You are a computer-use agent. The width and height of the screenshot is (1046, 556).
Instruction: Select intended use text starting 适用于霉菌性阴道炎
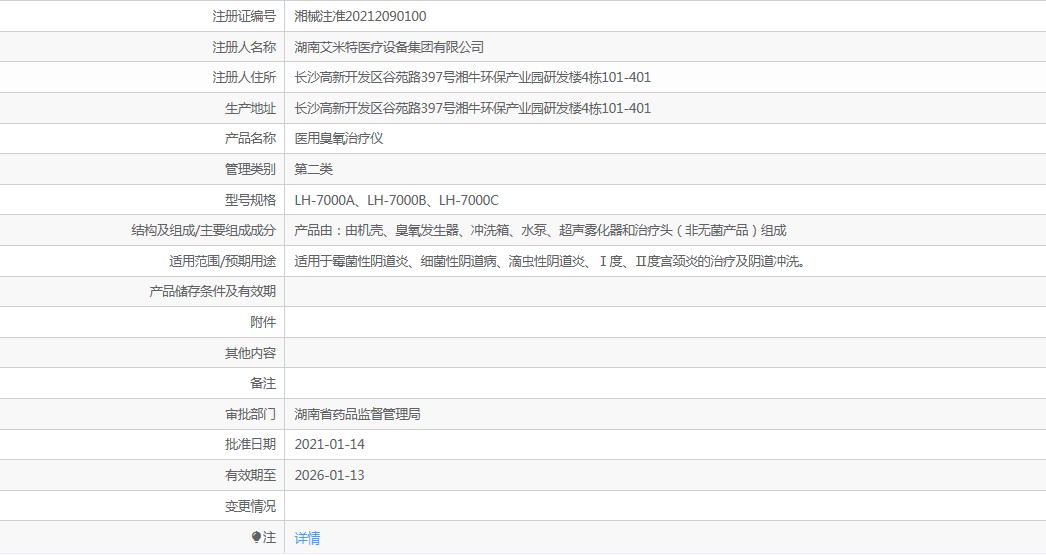point(551,261)
